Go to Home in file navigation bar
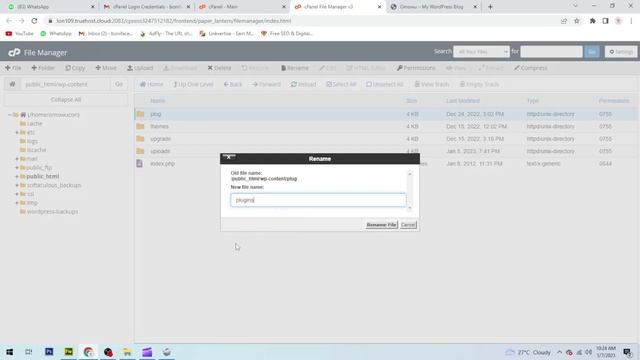Viewport: 640px width, 360px height. (x=151, y=84)
